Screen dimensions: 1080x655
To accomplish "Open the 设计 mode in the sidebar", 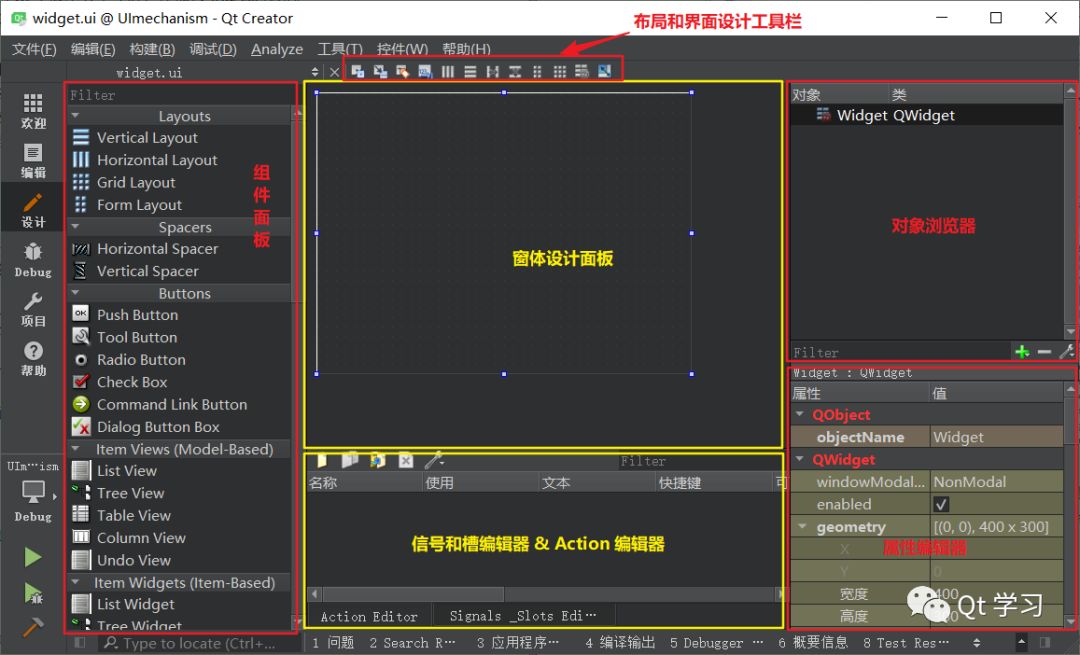I will point(32,207).
